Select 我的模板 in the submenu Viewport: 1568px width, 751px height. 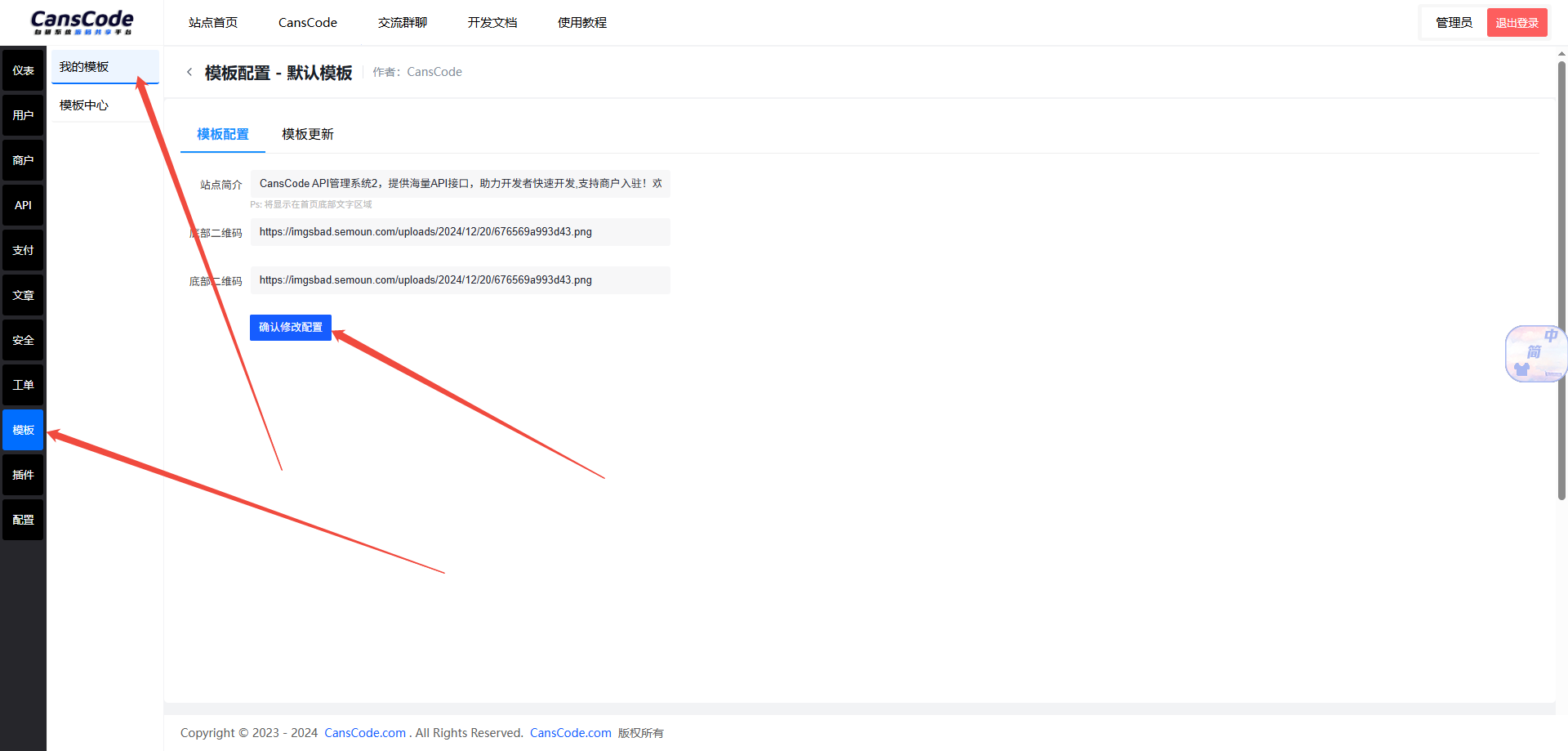pos(84,67)
